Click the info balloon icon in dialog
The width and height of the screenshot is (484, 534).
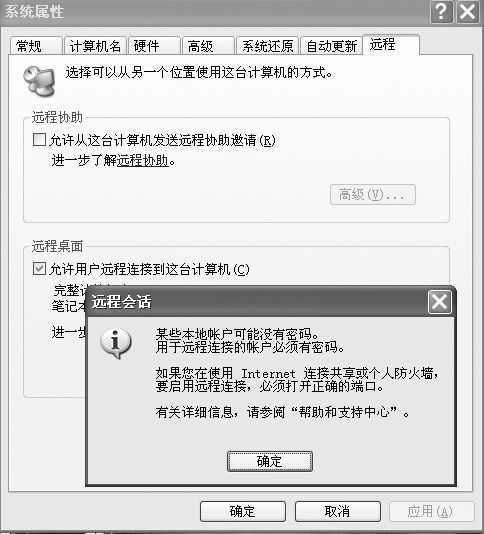[x=116, y=343]
